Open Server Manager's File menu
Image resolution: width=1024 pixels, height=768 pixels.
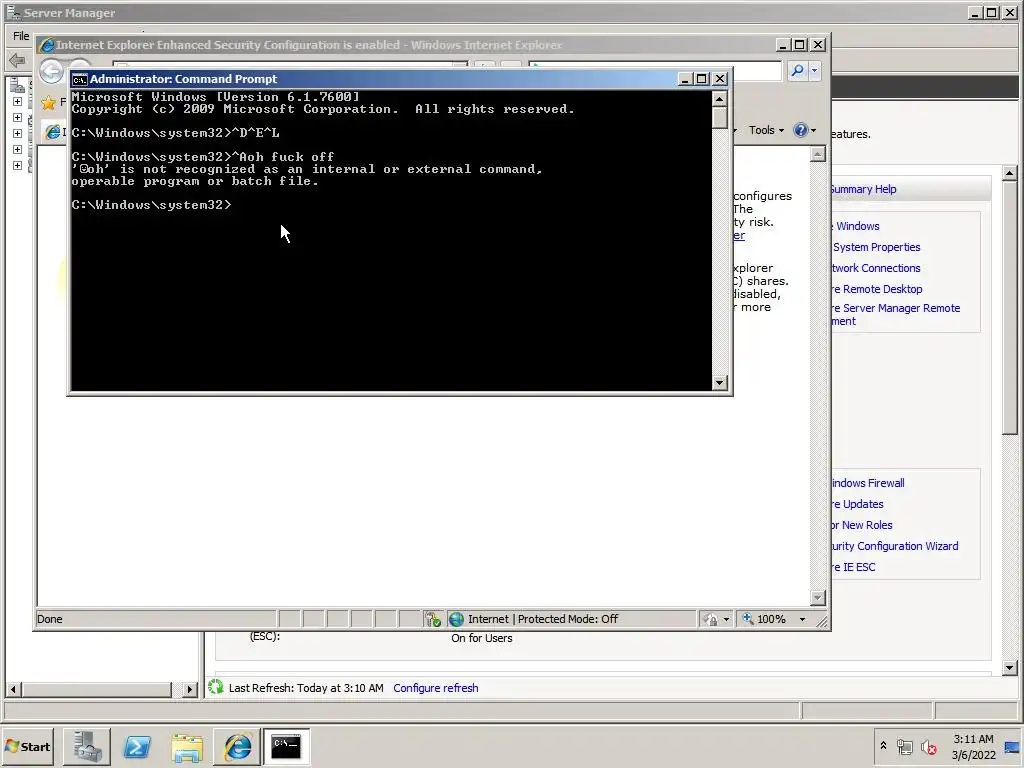point(21,36)
